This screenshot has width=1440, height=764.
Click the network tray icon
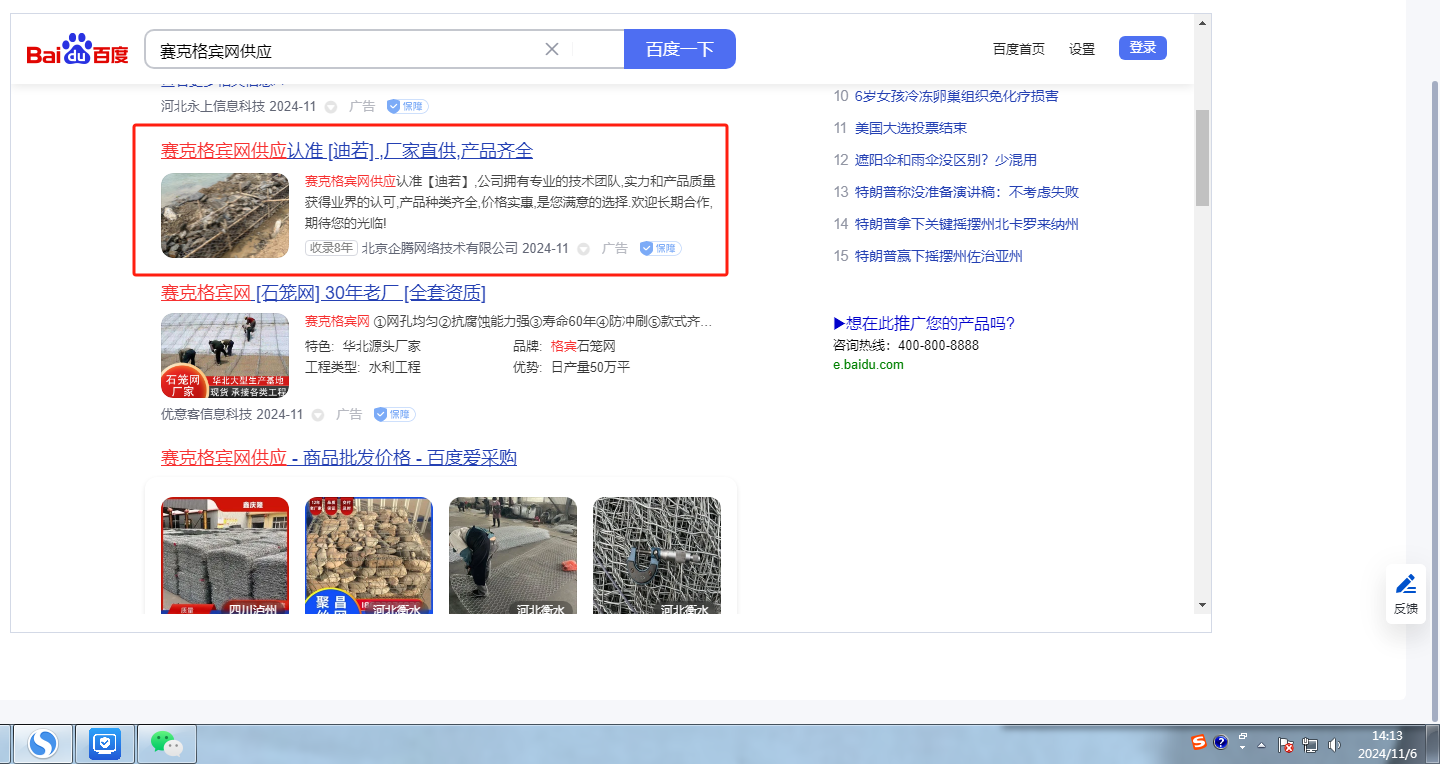pyautogui.click(x=1310, y=745)
